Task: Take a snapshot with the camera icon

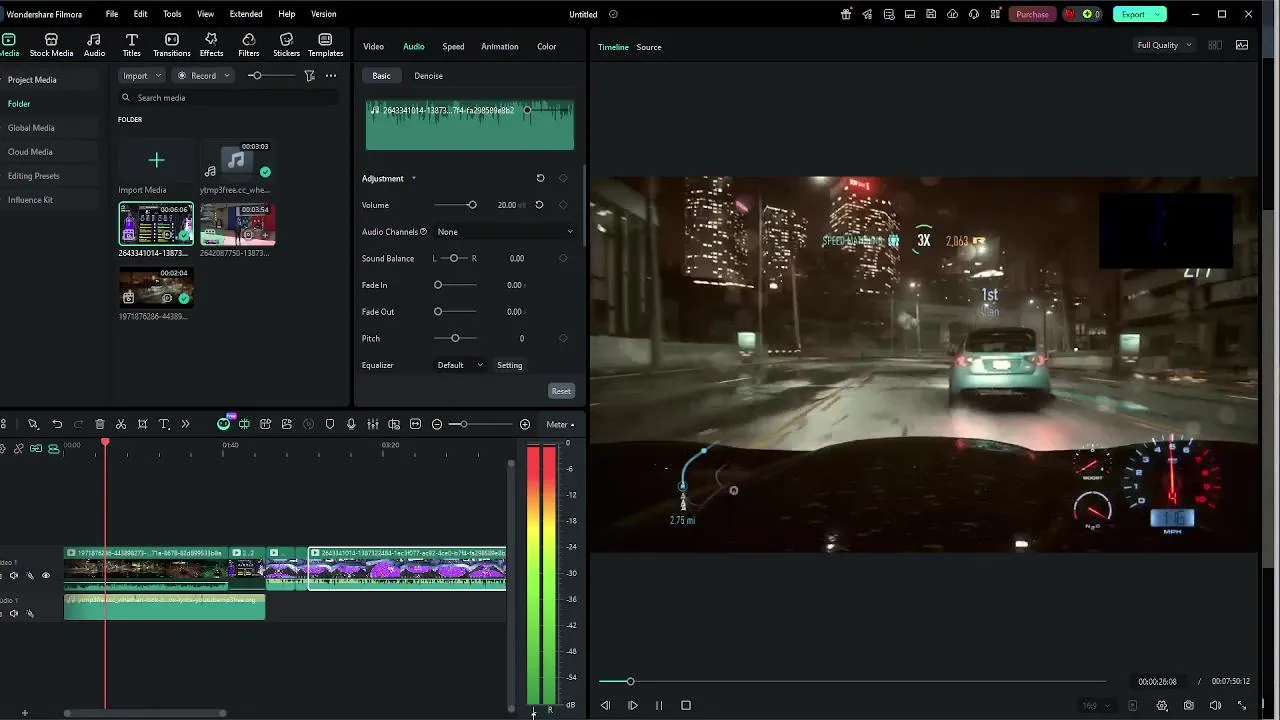Action: tap(1188, 705)
